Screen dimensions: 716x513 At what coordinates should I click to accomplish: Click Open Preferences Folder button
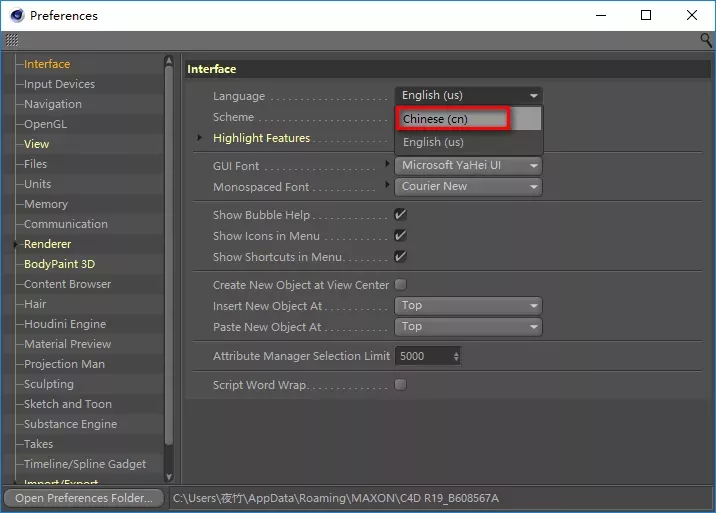click(x=84, y=498)
